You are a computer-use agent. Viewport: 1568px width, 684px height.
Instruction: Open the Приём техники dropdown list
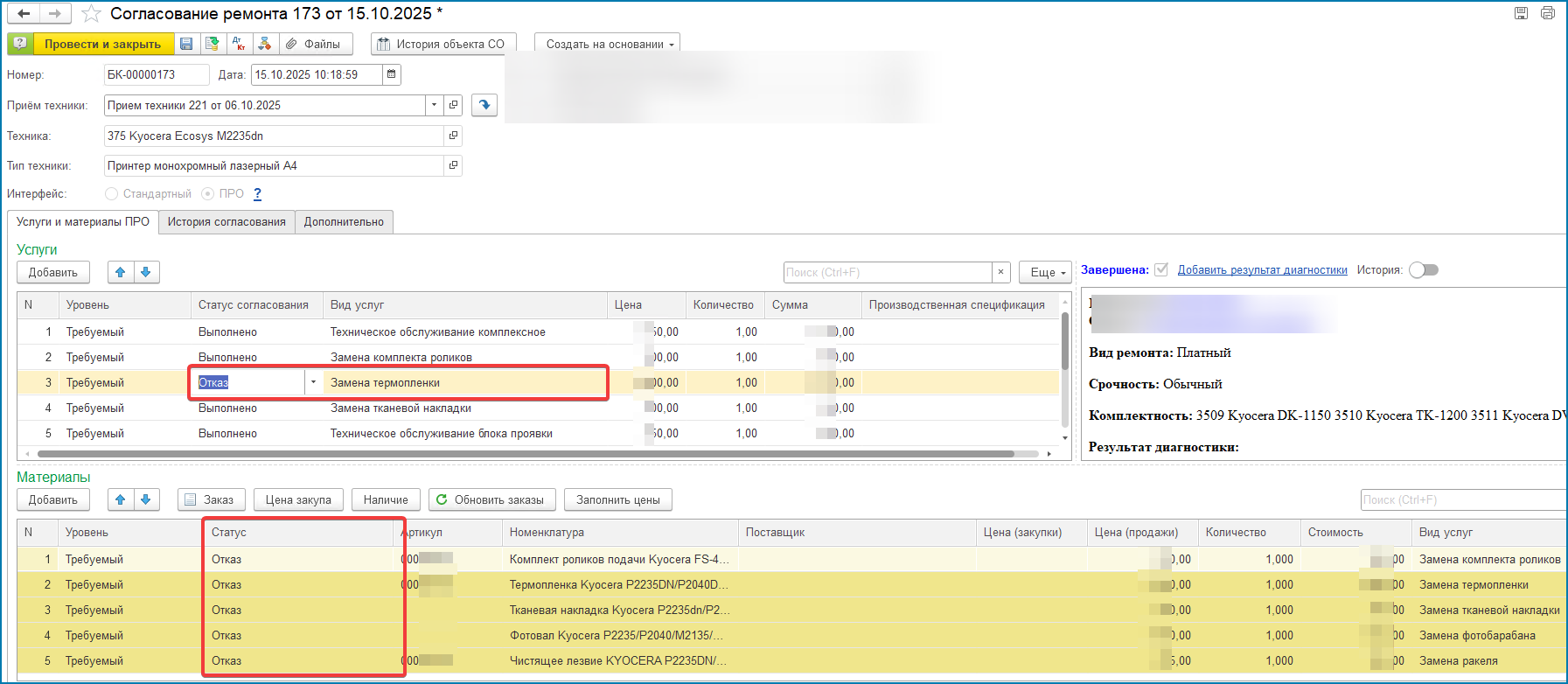pyautogui.click(x=434, y=105)
